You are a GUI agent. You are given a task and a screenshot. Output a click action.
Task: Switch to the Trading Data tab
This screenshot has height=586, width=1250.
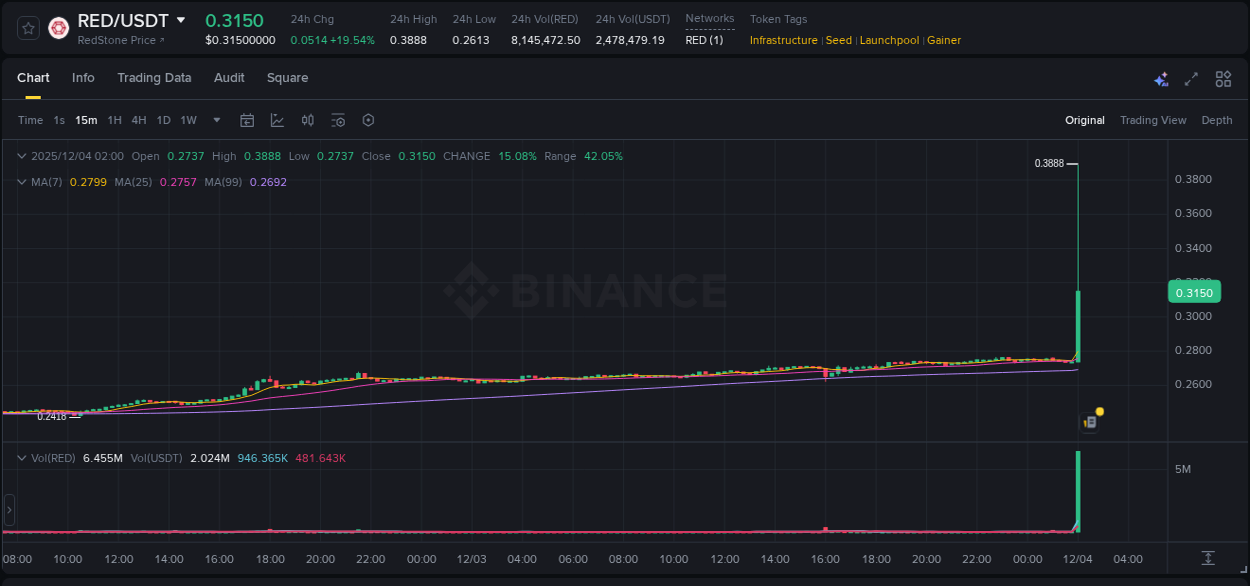[154, 78]
